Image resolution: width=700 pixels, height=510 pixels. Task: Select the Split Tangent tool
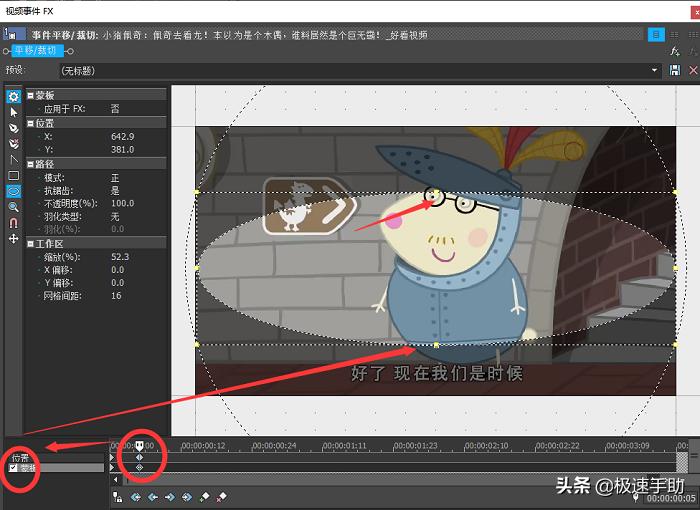[x=13, y=159]
